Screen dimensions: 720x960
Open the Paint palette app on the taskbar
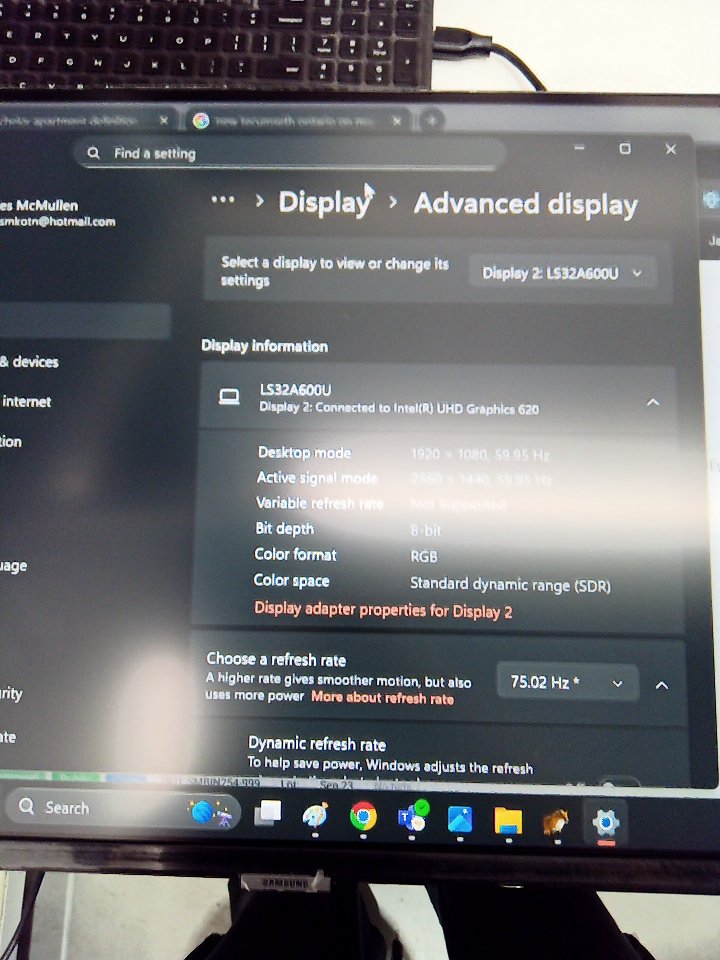(x=315, y=816)
